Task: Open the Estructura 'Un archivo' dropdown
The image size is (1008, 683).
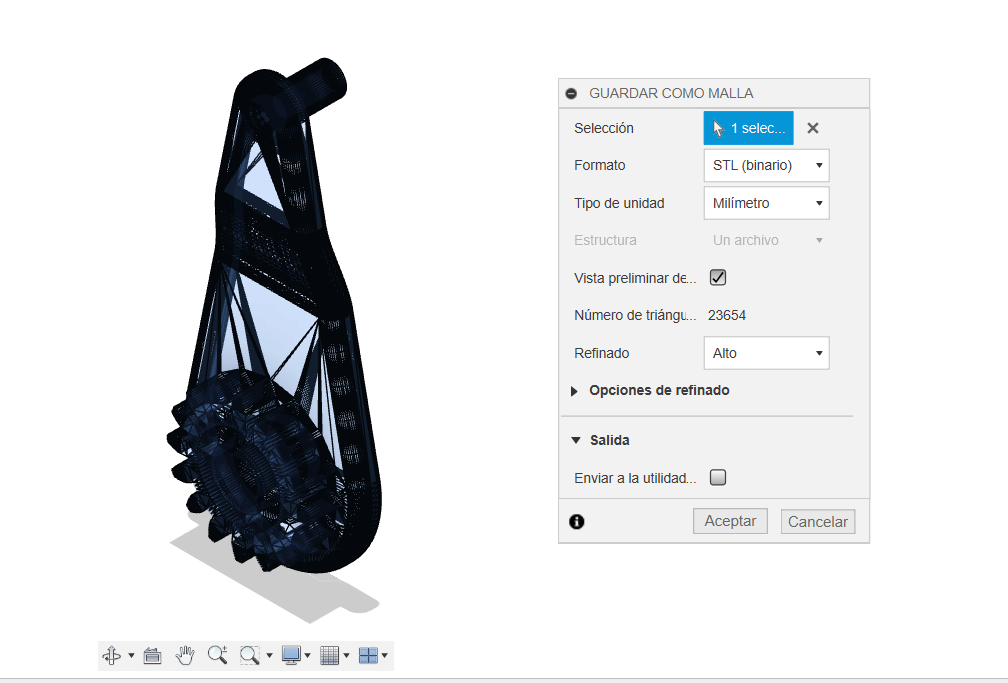Action: (x=766, y=240)
